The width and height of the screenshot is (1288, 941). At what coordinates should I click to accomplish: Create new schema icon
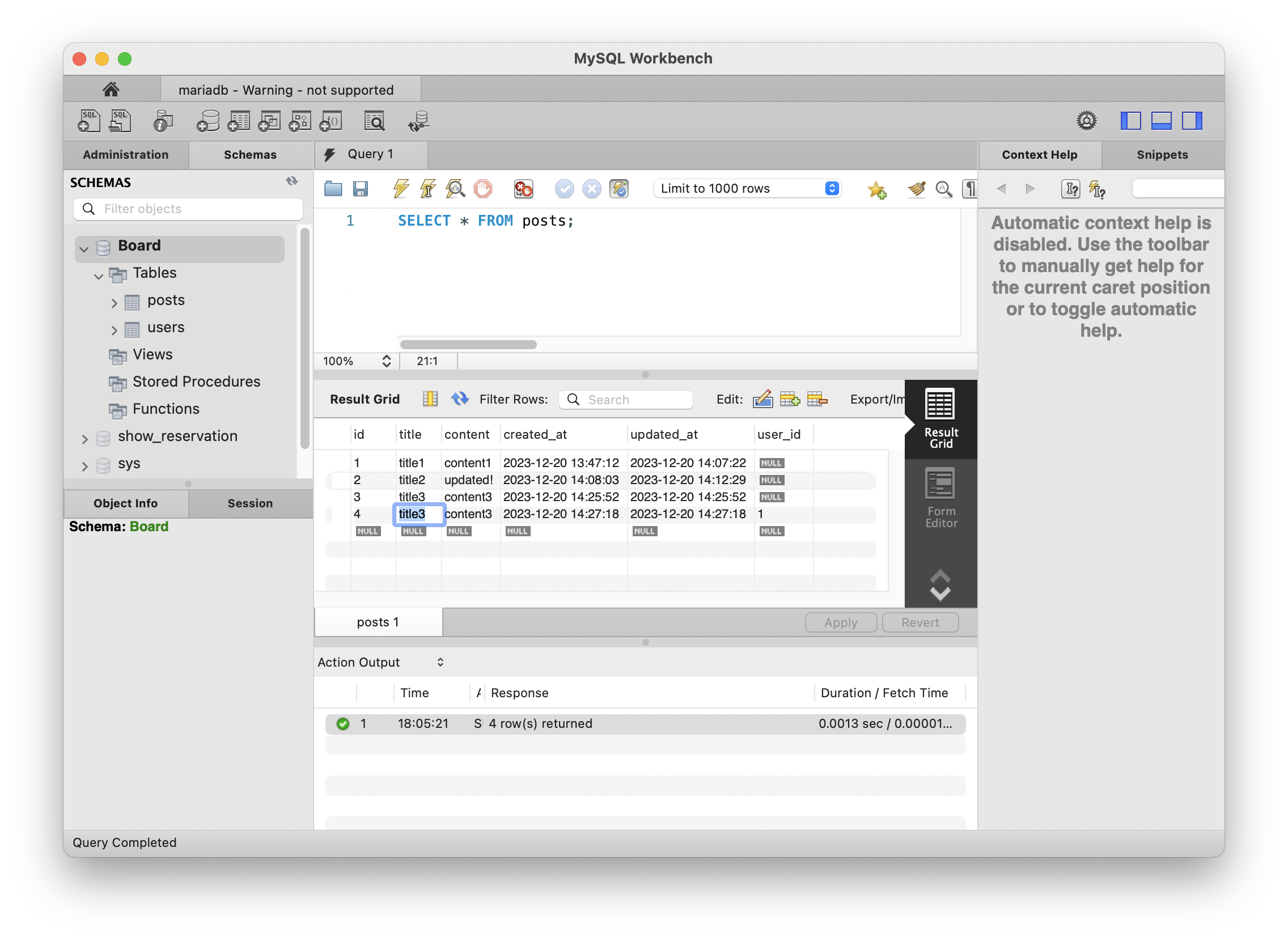tap(208, 121)
